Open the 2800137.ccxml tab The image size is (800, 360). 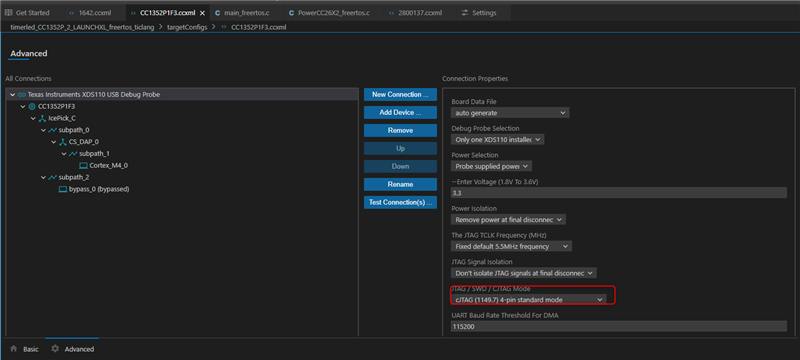(x=416, y=13)
